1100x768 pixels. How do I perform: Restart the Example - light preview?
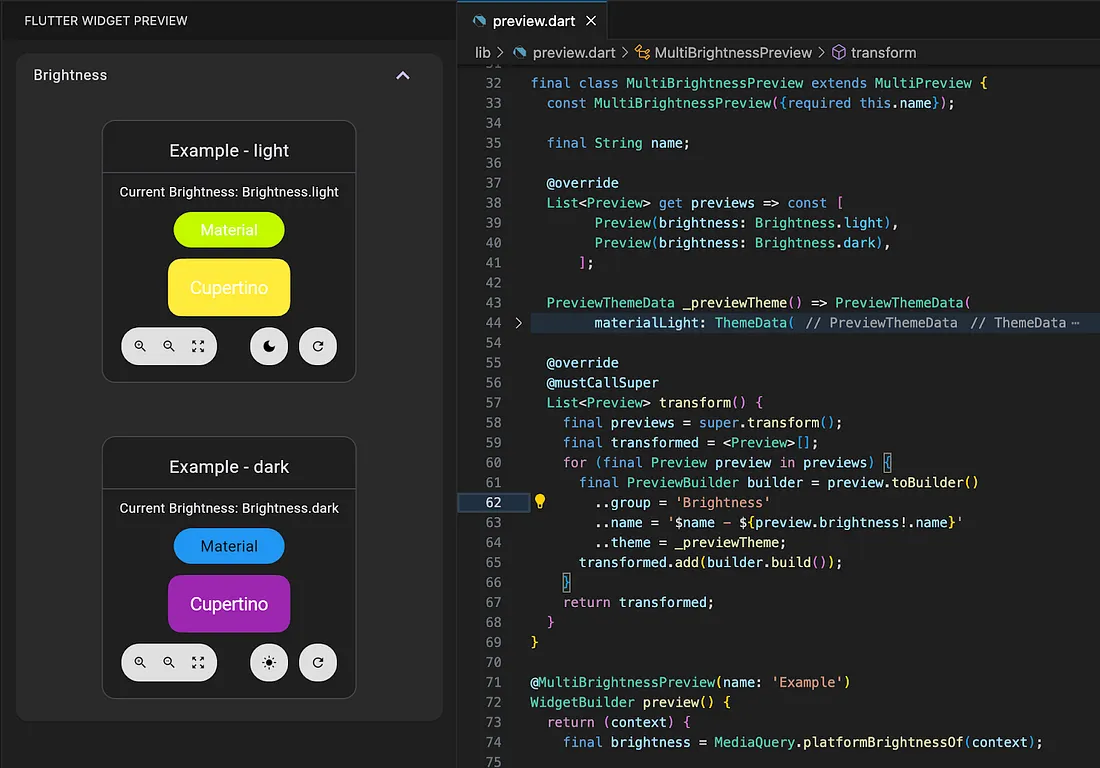click(318, 346)
